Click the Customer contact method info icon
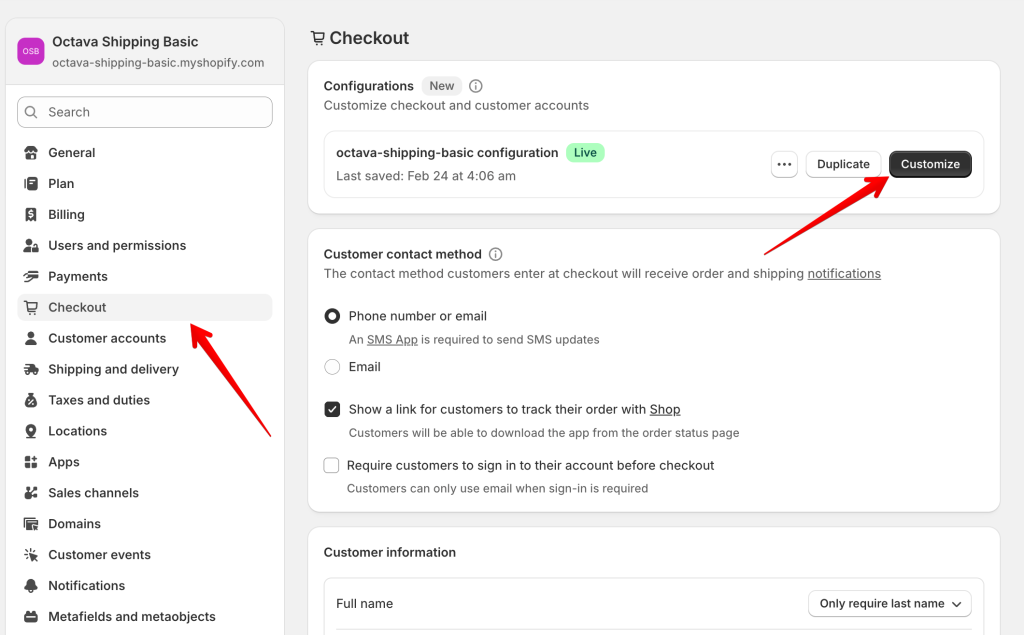 (496, 255)
